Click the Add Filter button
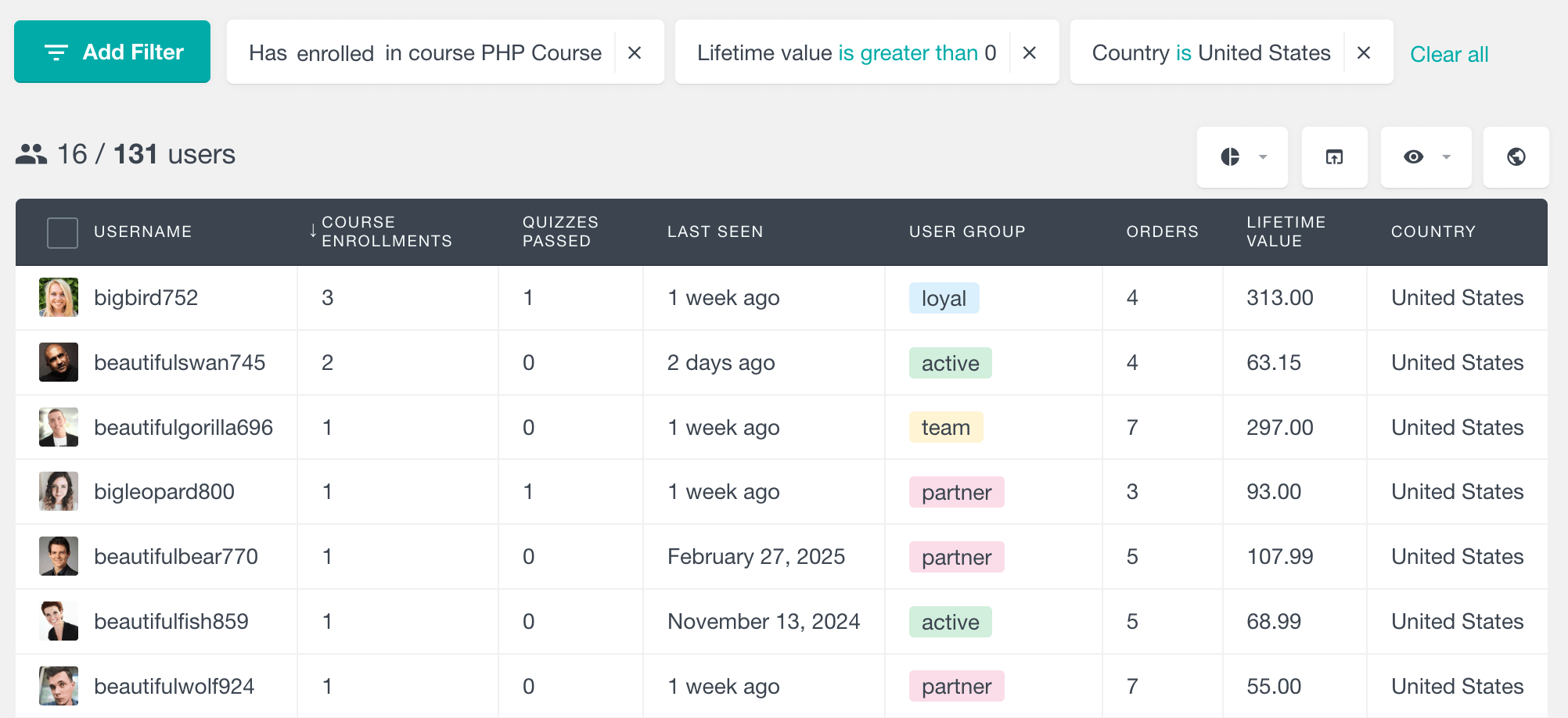The height and width of the screenshot is (718, 1568). tap(112, 52)
